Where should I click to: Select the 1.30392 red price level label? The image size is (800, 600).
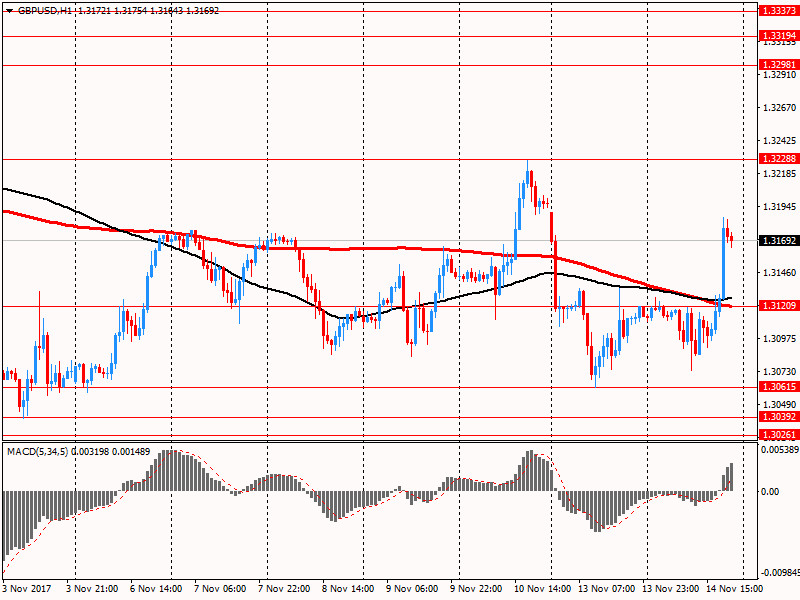779,417
